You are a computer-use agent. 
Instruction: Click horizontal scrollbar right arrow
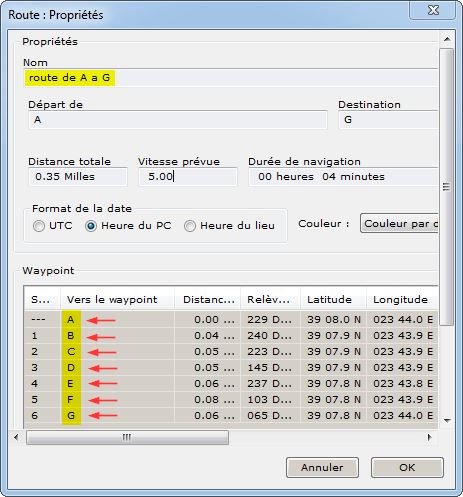point(430,437)
